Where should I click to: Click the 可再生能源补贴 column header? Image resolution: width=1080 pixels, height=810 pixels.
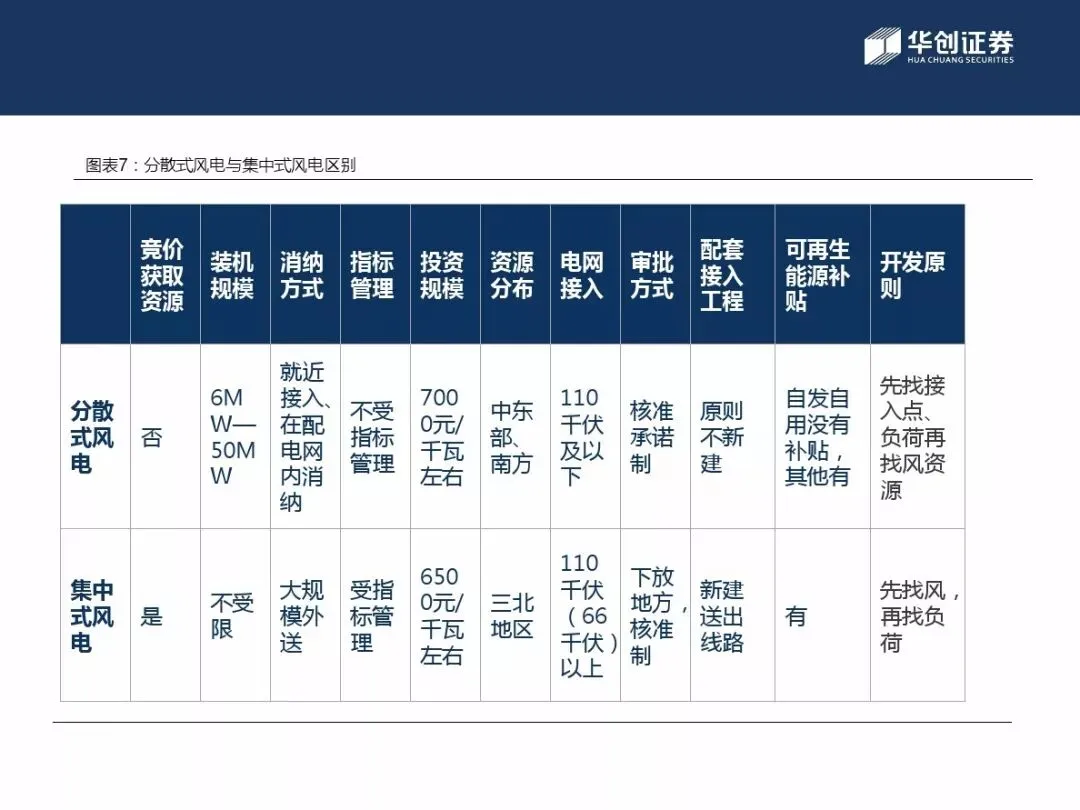click(x=823, y=274)
